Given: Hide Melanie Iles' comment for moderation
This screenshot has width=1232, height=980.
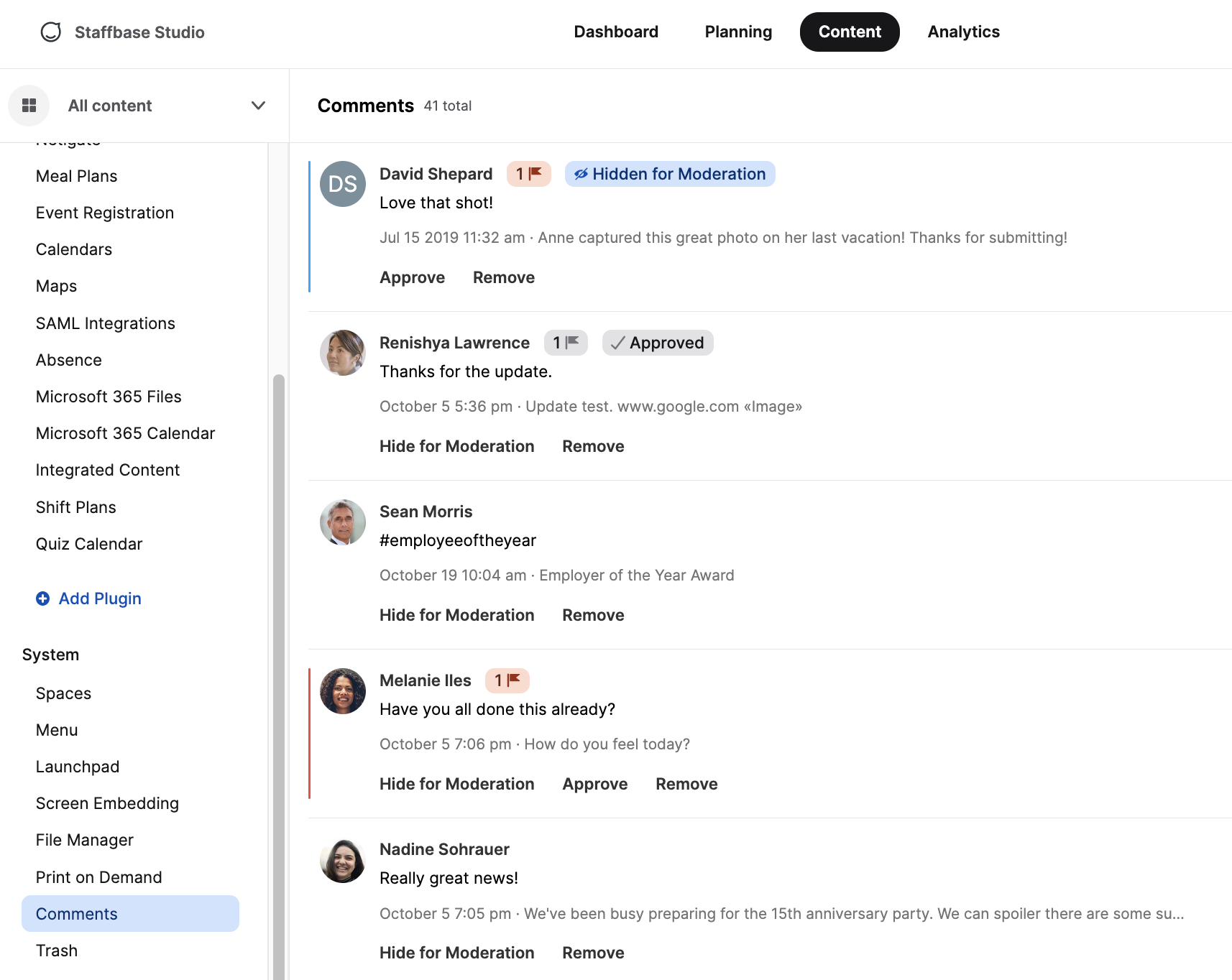Looking at the screenshot, I should (457, 784).
